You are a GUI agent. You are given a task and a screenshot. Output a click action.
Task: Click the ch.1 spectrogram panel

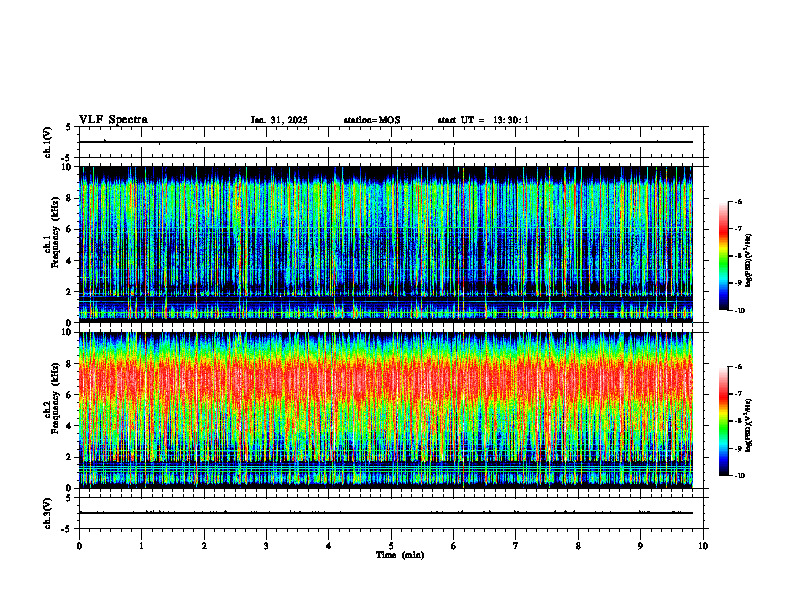coord(386,244)
